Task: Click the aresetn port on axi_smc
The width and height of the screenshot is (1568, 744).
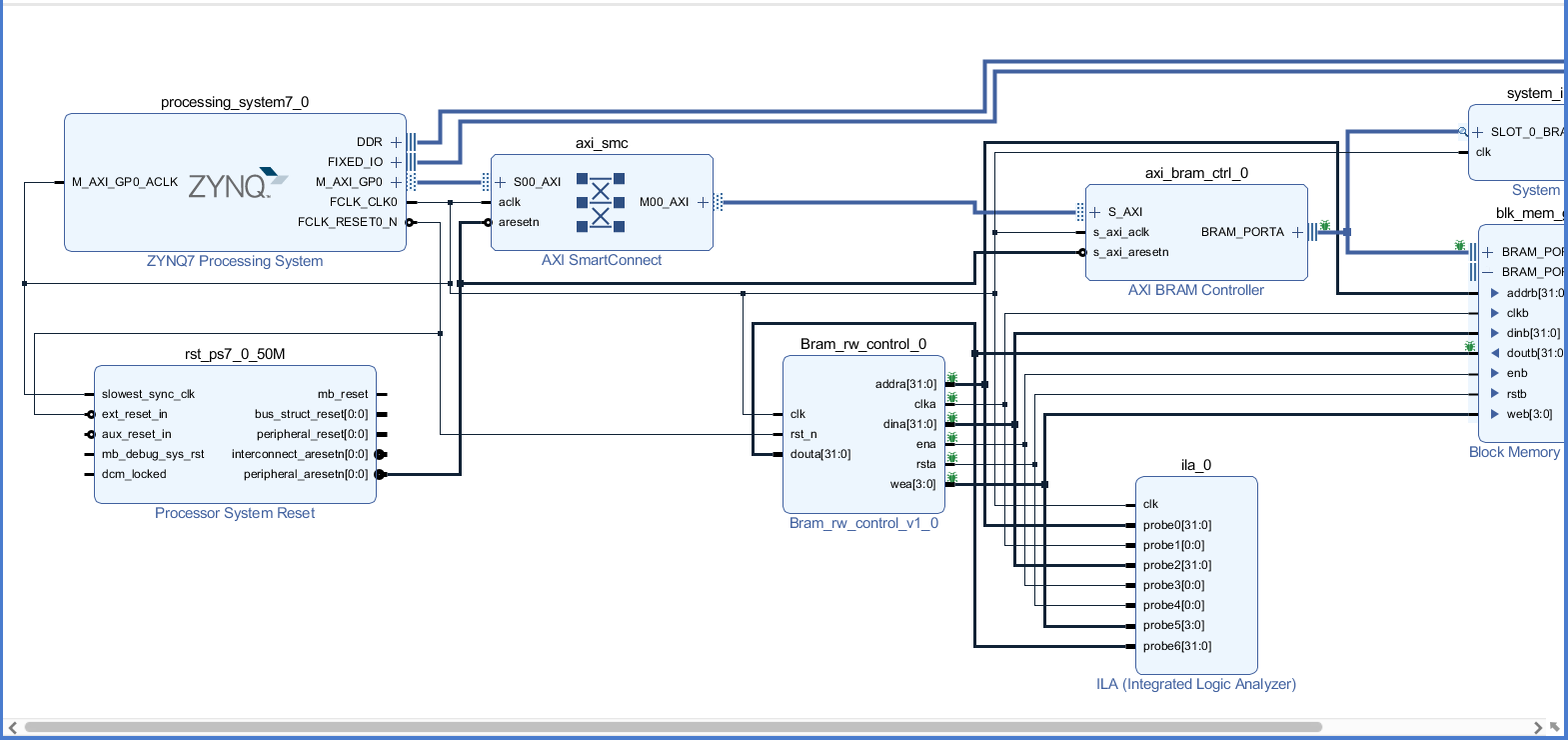Action: tap(519, 222)
